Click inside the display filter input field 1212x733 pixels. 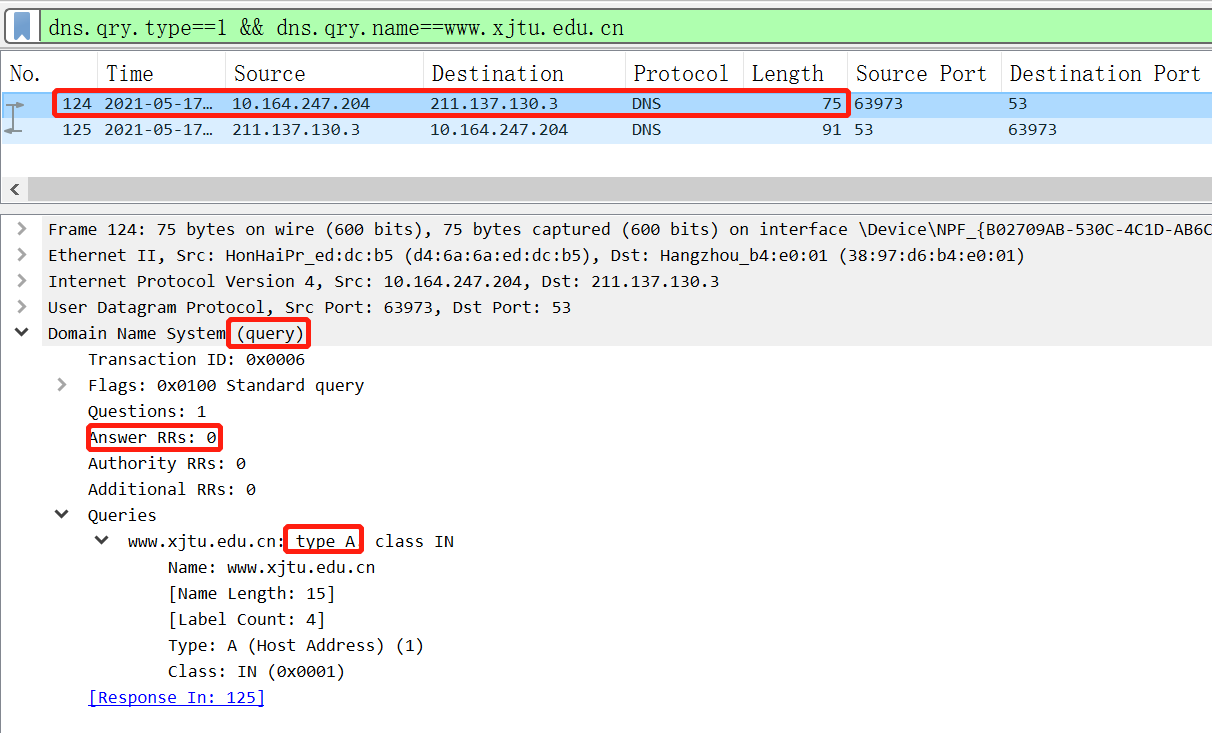tap(600, 27)
